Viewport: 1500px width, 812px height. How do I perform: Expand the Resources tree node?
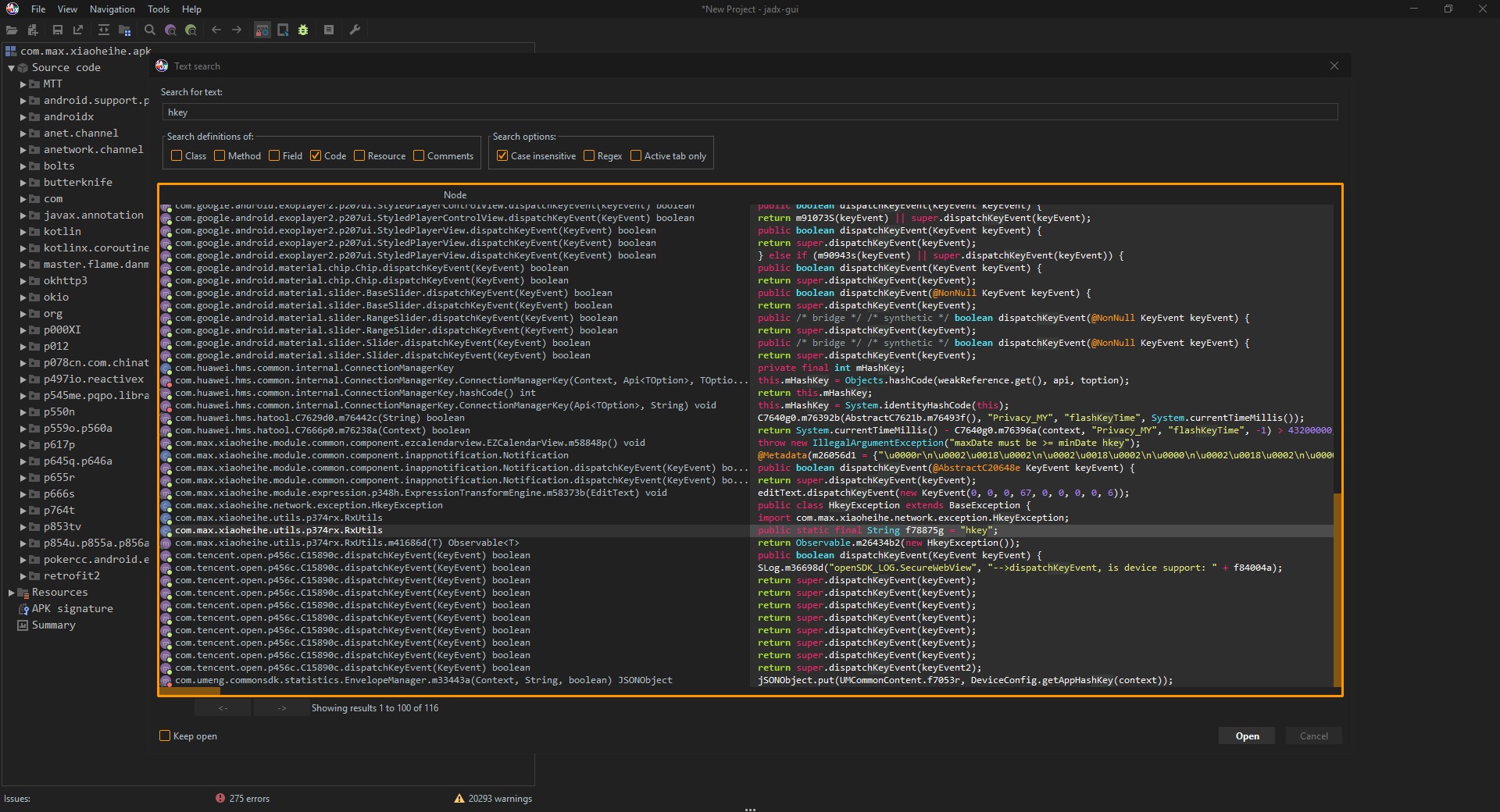pyautogui.click(x=11, y=593)
